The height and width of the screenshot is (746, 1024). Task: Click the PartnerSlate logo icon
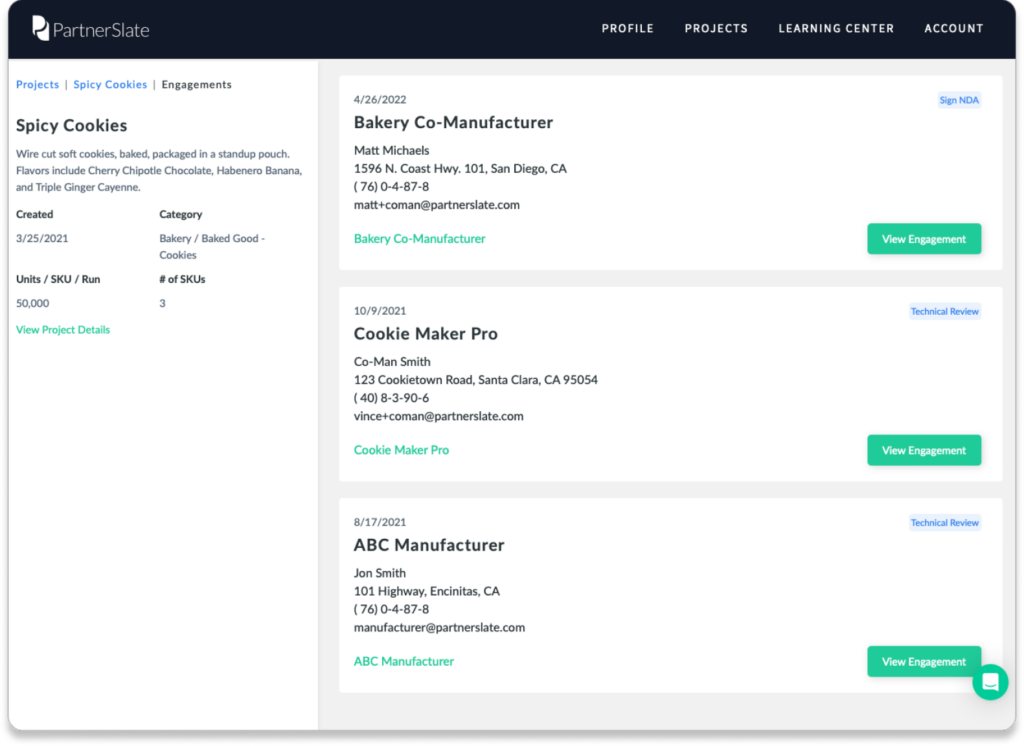tap(40, 28)
